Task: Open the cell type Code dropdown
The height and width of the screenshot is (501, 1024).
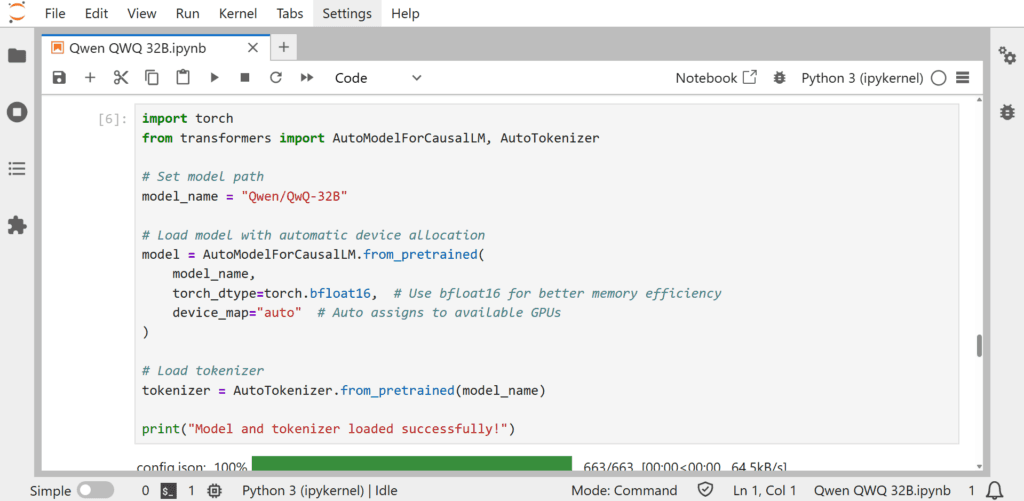Action: click(378, 78)
